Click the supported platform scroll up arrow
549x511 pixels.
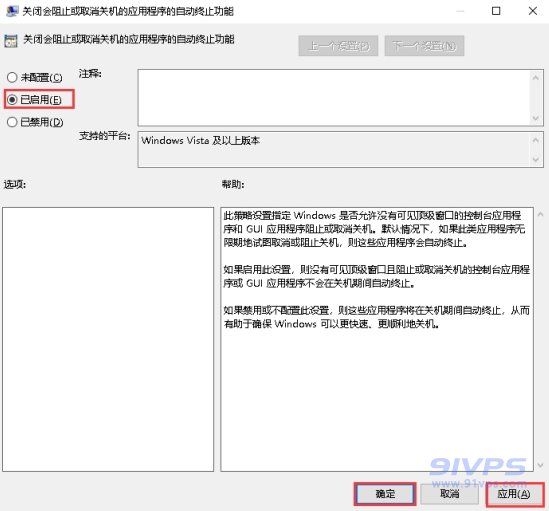click(x=535, y=140)
